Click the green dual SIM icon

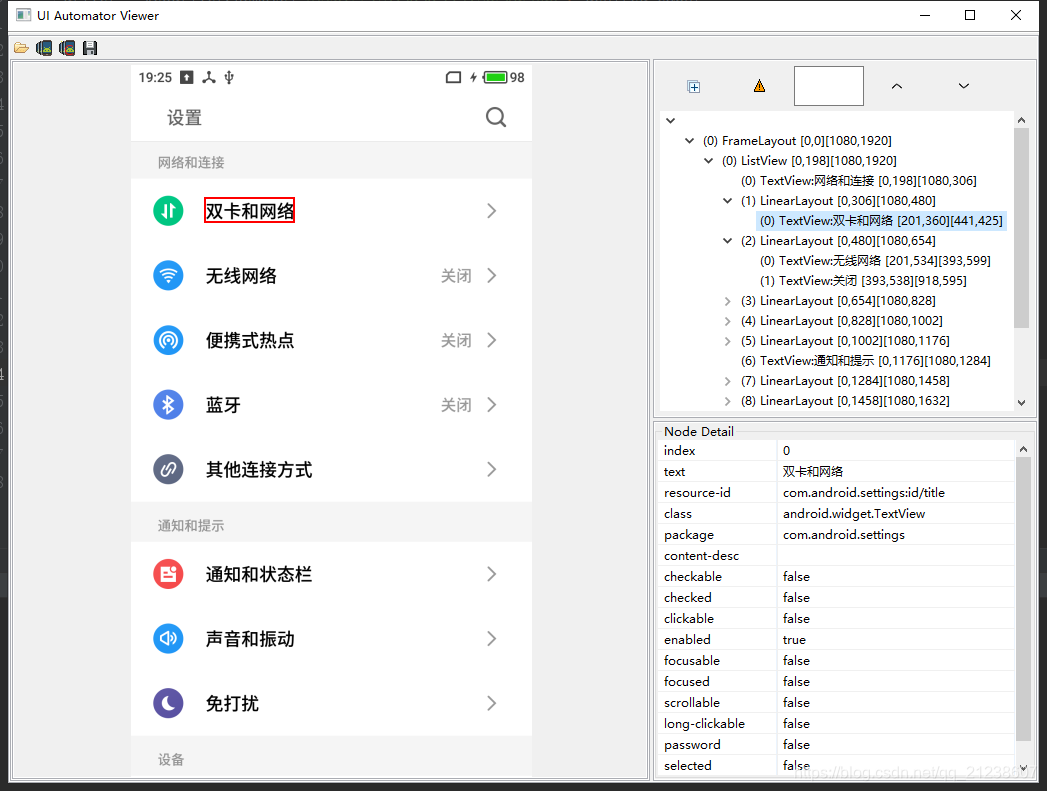point(168,211)
